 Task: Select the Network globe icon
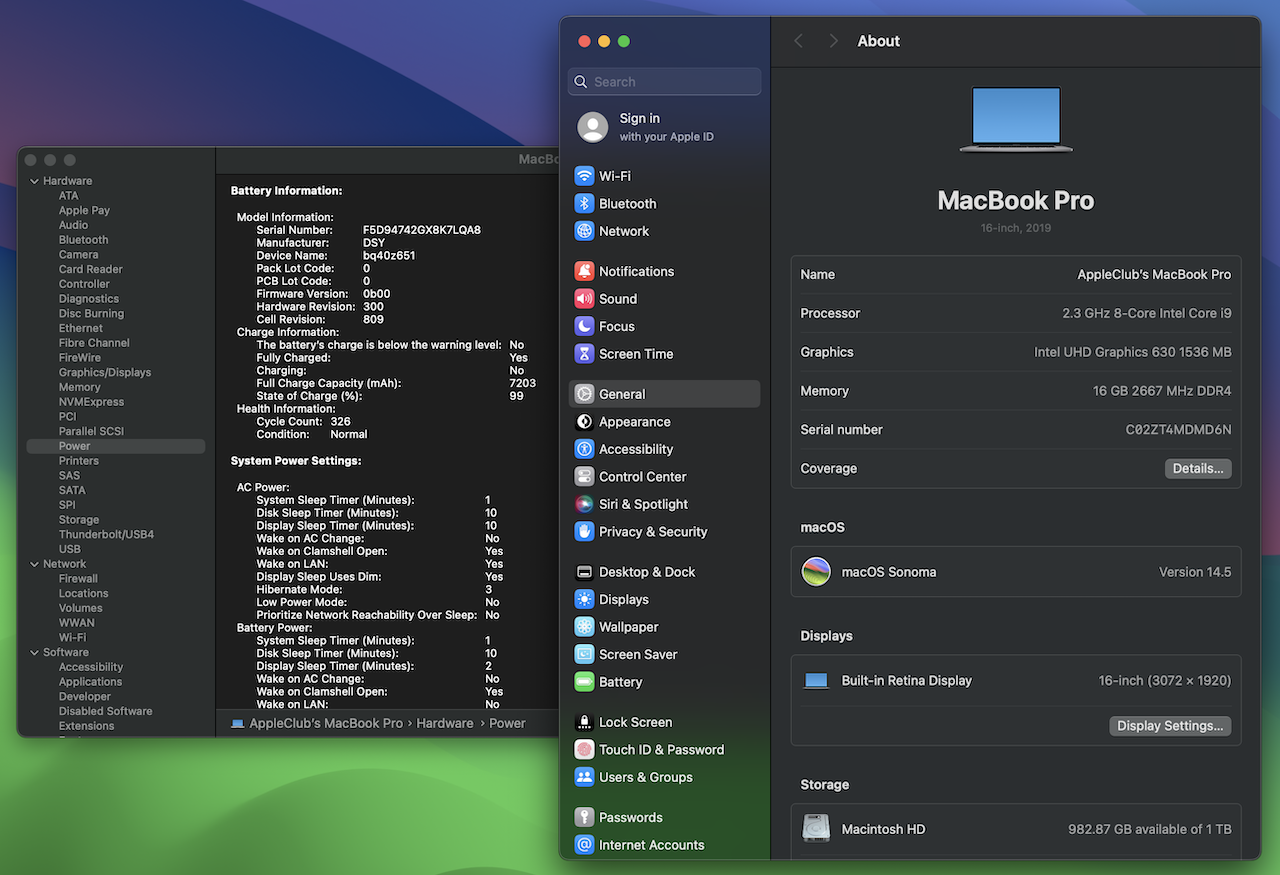pos(585,231)
